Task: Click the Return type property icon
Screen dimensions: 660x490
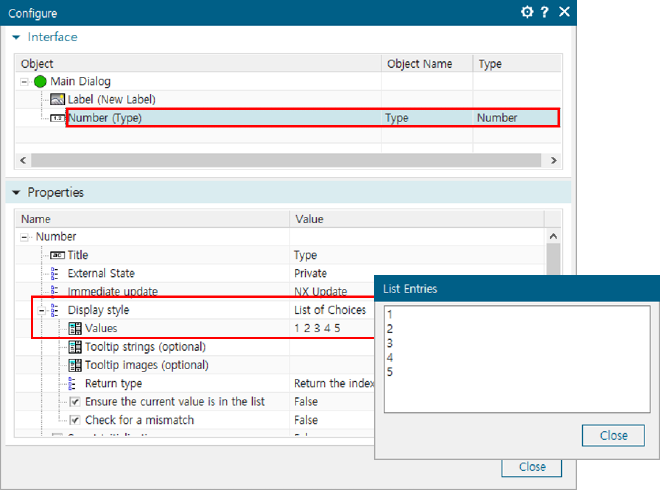Action: [x=75, y=383]
